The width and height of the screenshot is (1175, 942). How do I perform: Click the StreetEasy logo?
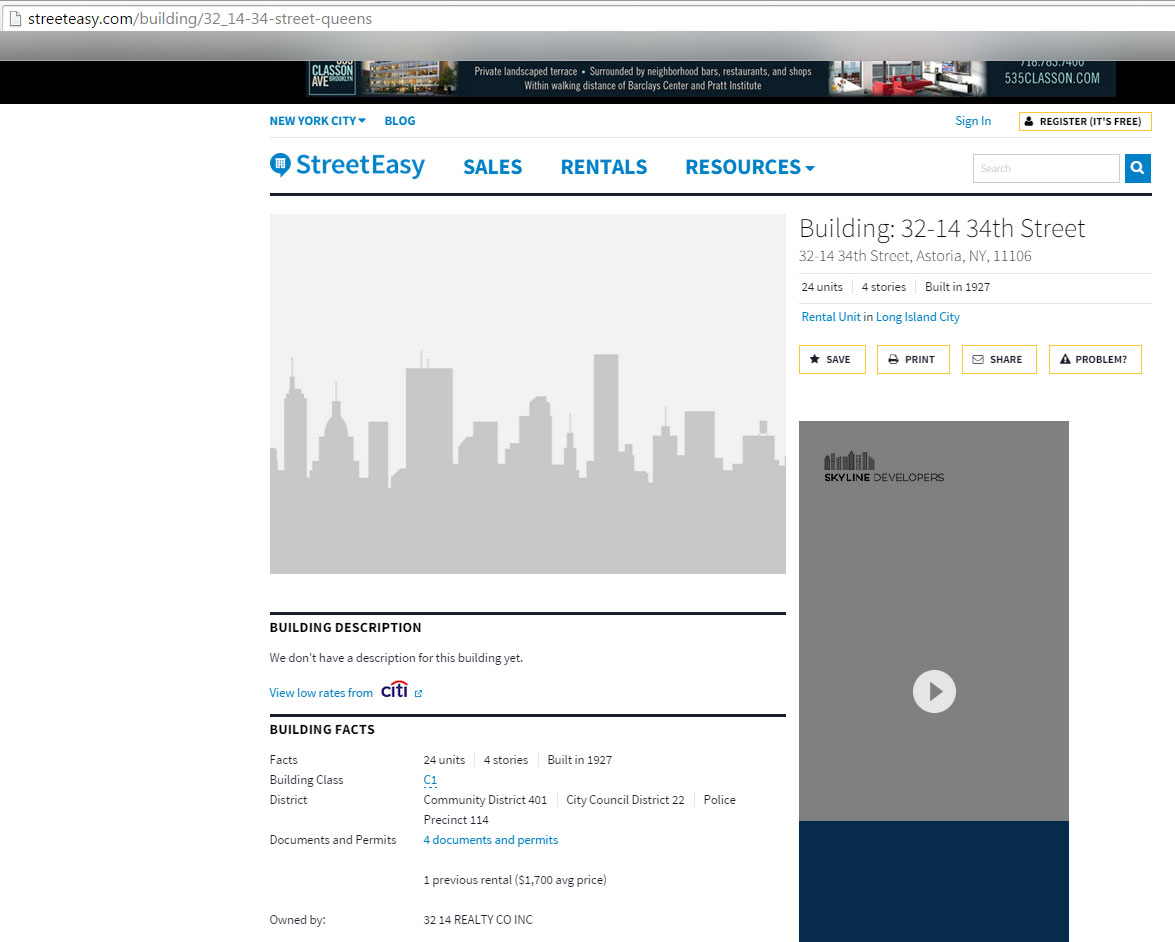[x=348, y=166]
